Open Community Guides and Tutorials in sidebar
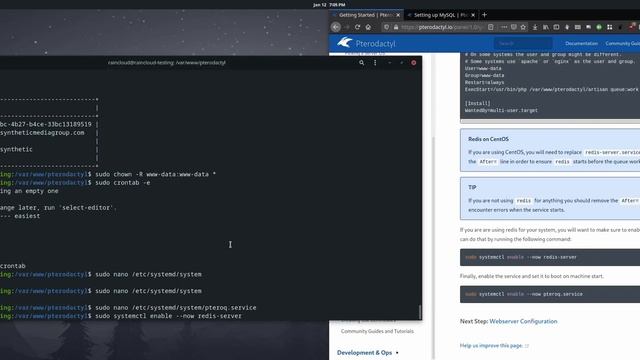The image size is (640, 360). [377, 331]
